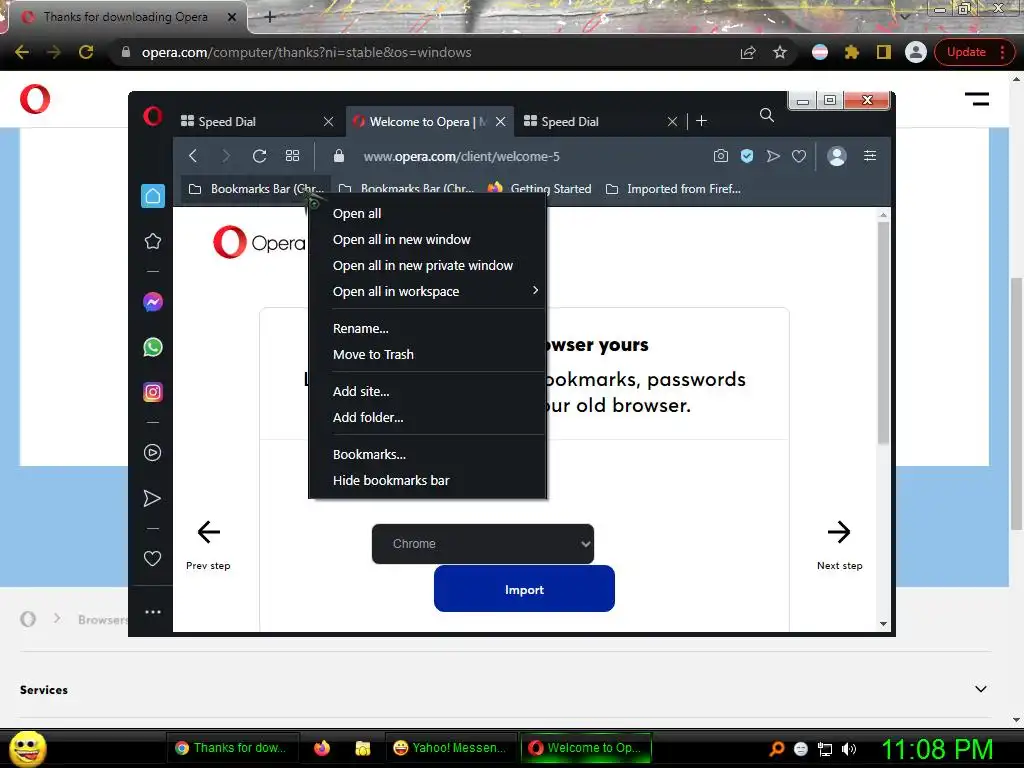Open new tab in Opera window
This screenshot has width=1024, height=768.
pos(701,121)
